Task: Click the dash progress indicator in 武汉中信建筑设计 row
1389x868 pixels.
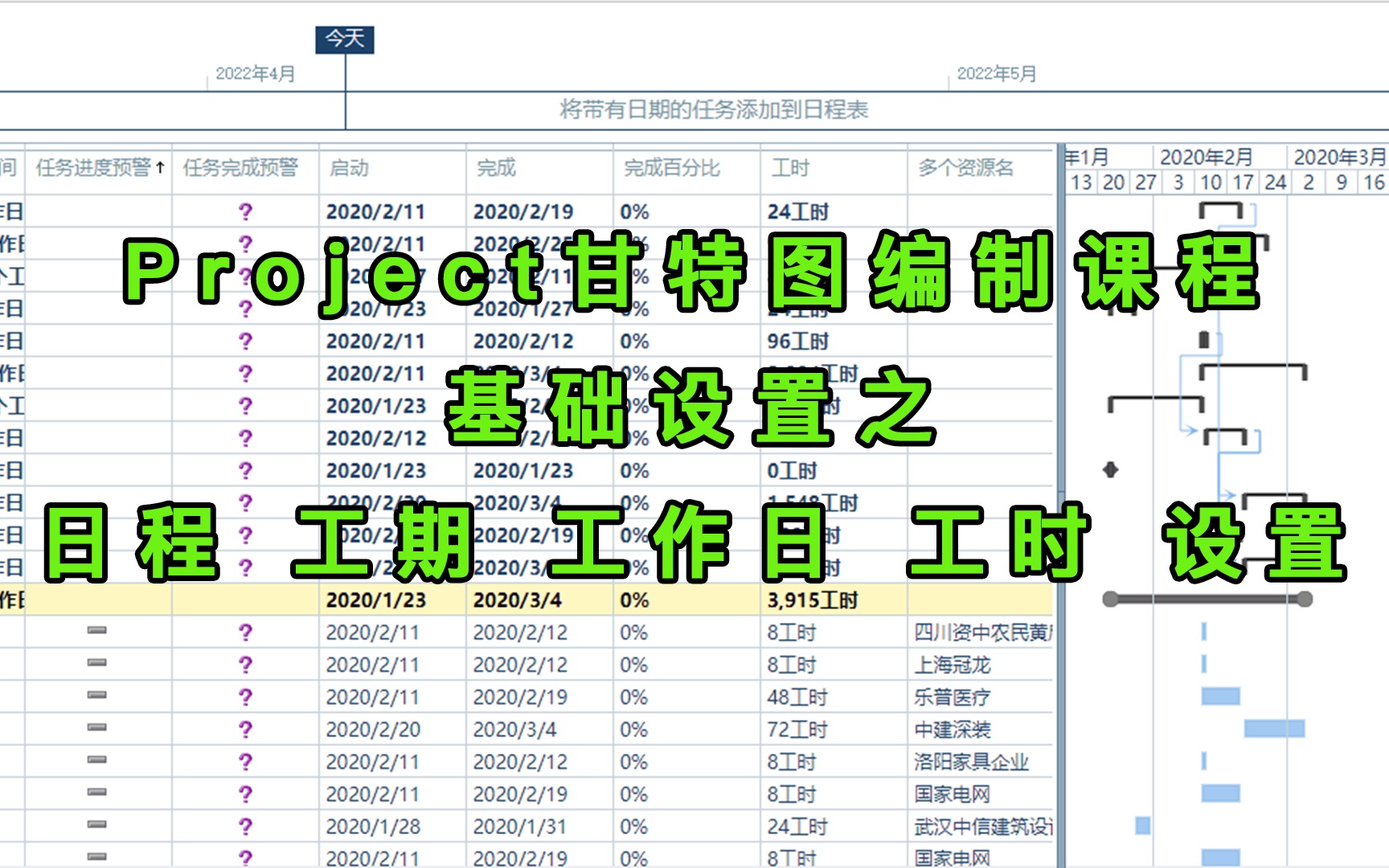Action: tap(97, 825)
